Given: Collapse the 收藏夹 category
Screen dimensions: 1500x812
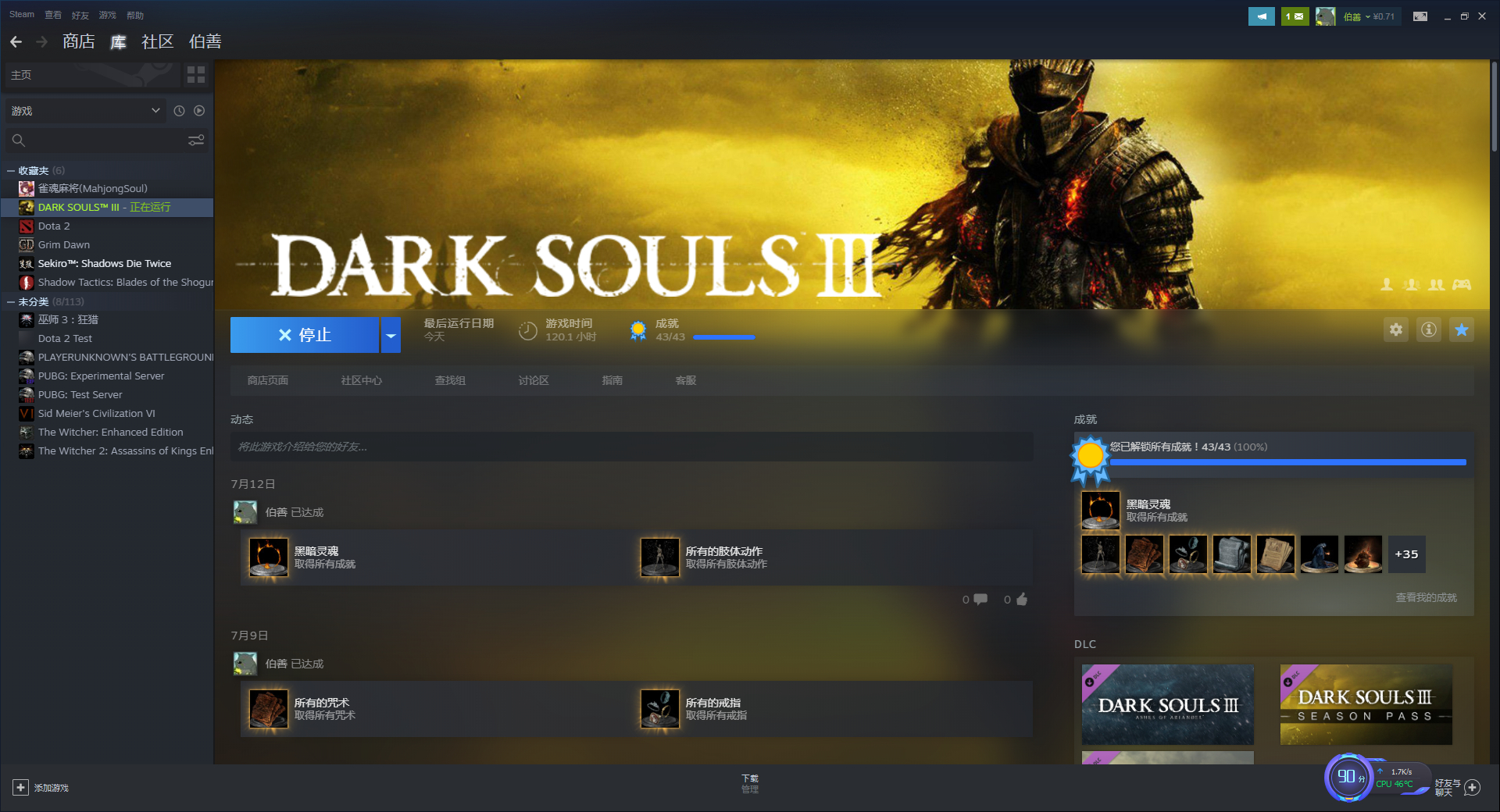Looking at the screenshot, I should [x=11, y=170].
